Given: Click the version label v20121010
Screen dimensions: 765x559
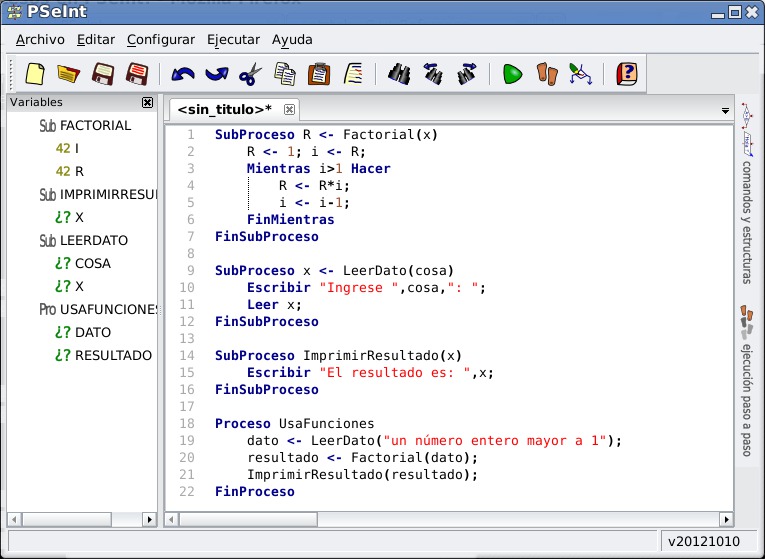Looking at the screenshot, I should pos(704,541).
